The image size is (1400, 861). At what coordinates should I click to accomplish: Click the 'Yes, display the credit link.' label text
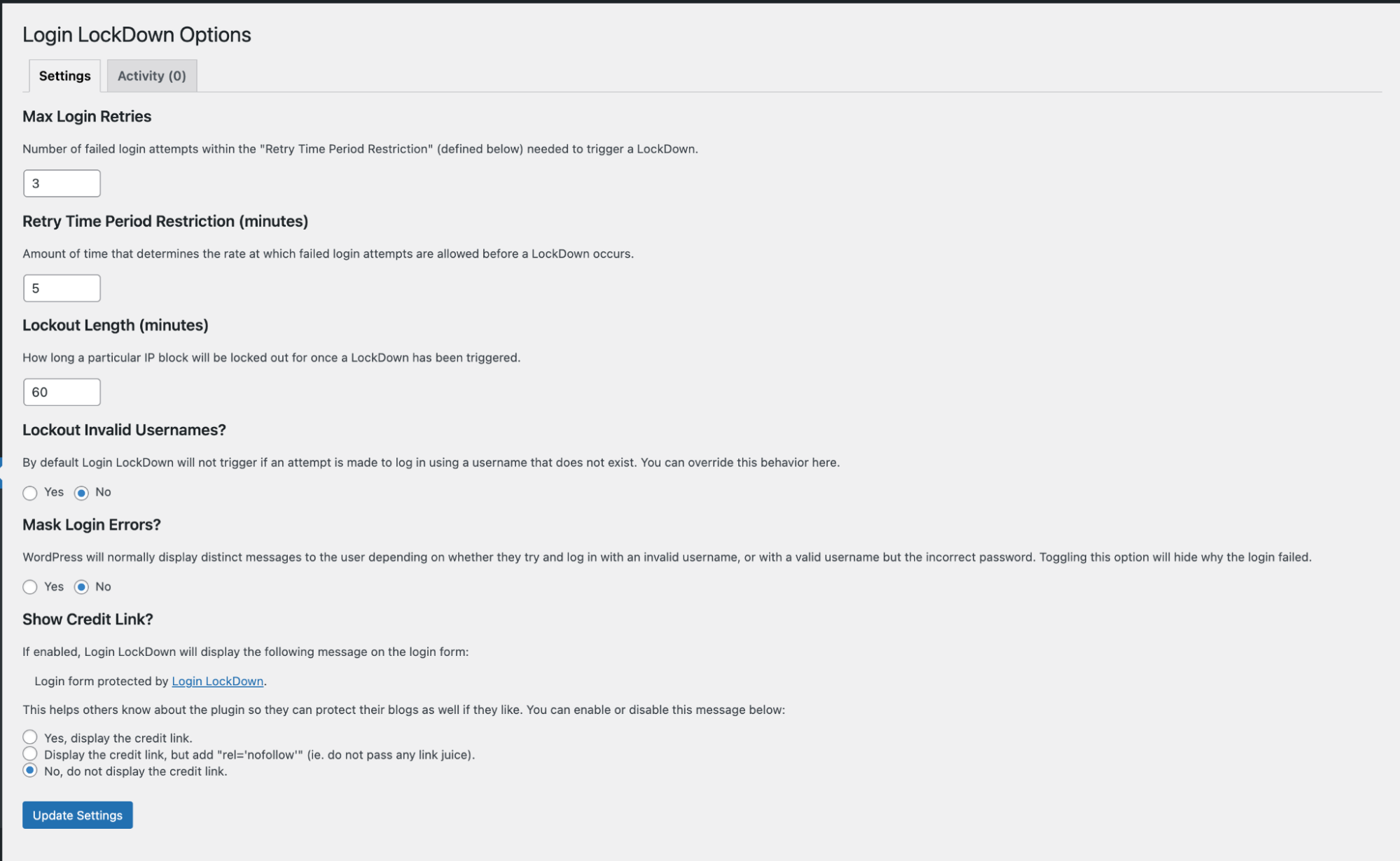point(118,738)
